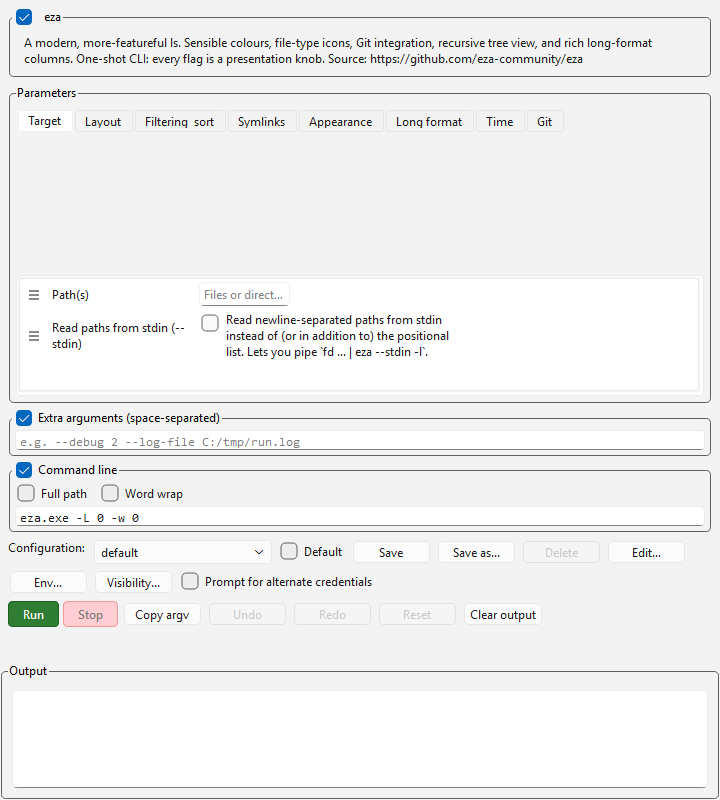Click the Delete configuration button

click(561, 553)
